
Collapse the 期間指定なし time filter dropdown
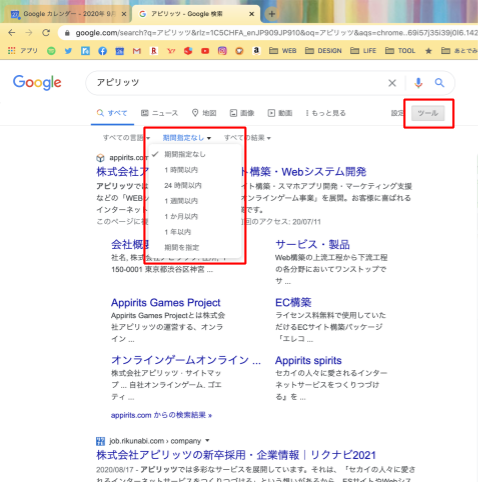[x=187, y=138]
